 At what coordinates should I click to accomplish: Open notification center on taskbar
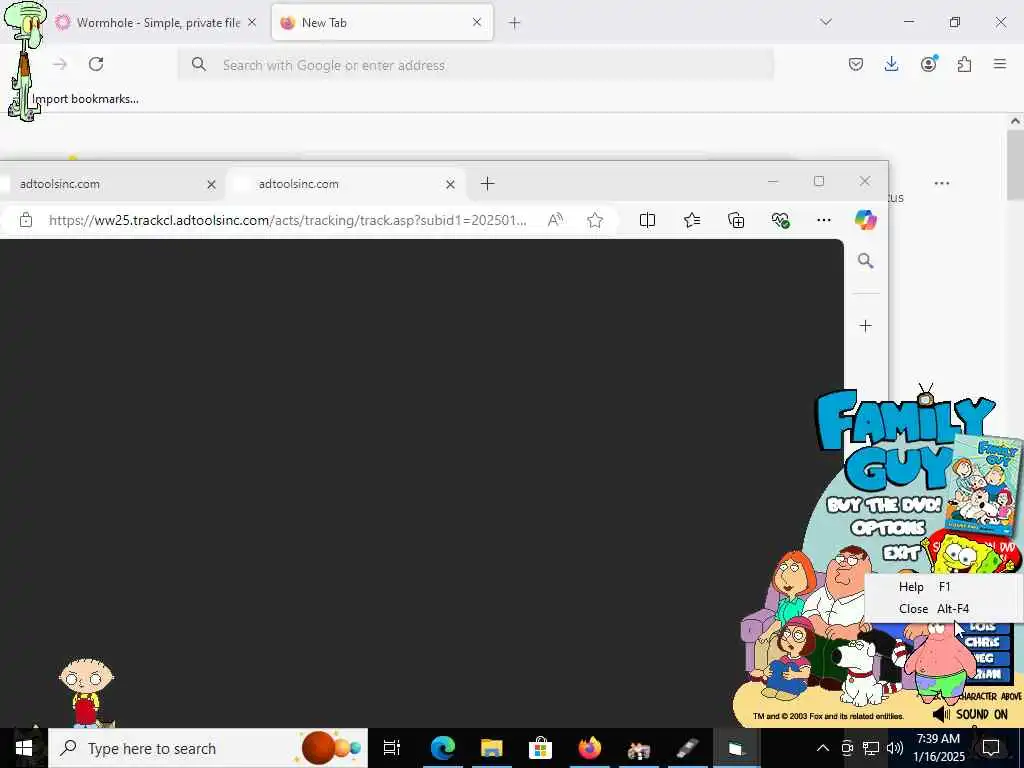tap(991, 748)
